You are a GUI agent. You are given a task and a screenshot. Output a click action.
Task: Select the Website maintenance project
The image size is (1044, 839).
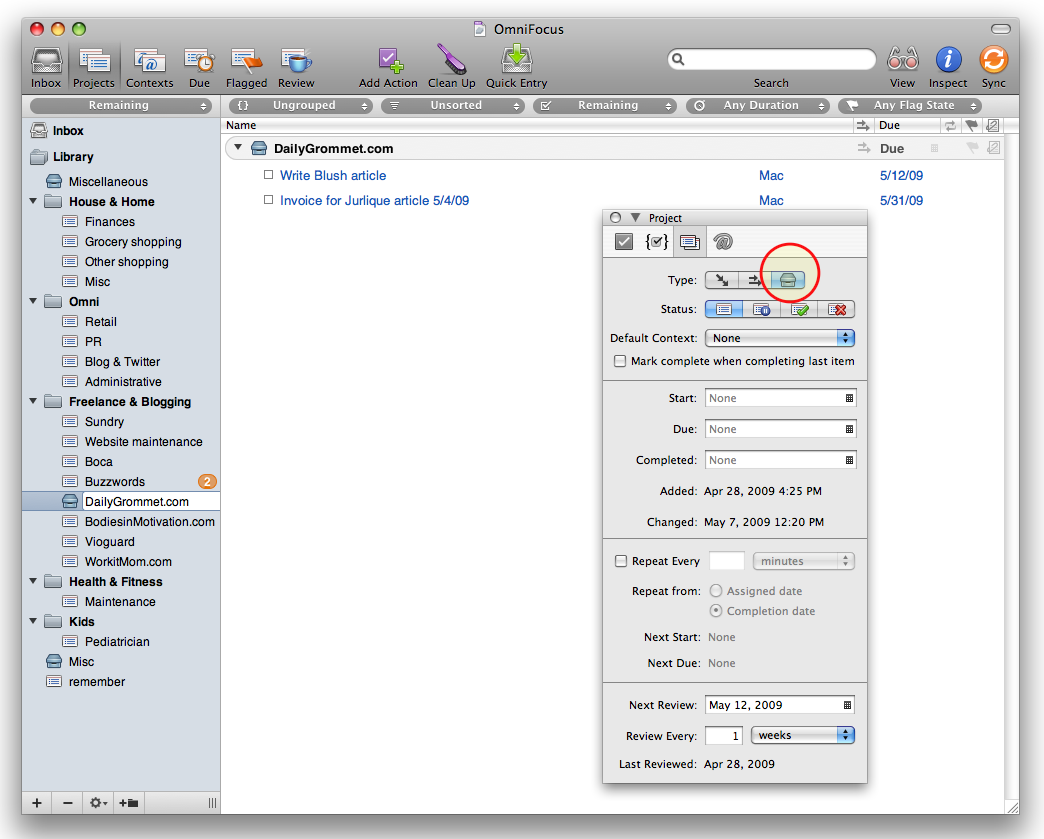coord(143,441)
